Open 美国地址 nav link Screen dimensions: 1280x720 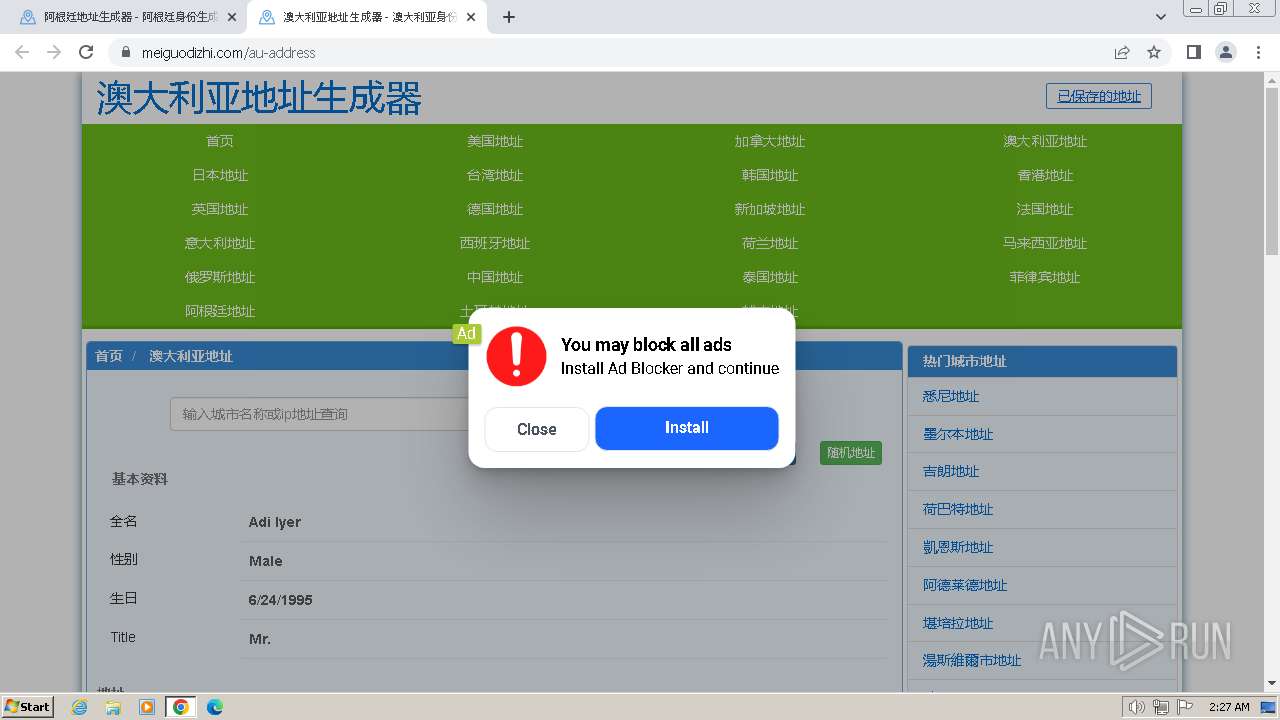(495, 141)
